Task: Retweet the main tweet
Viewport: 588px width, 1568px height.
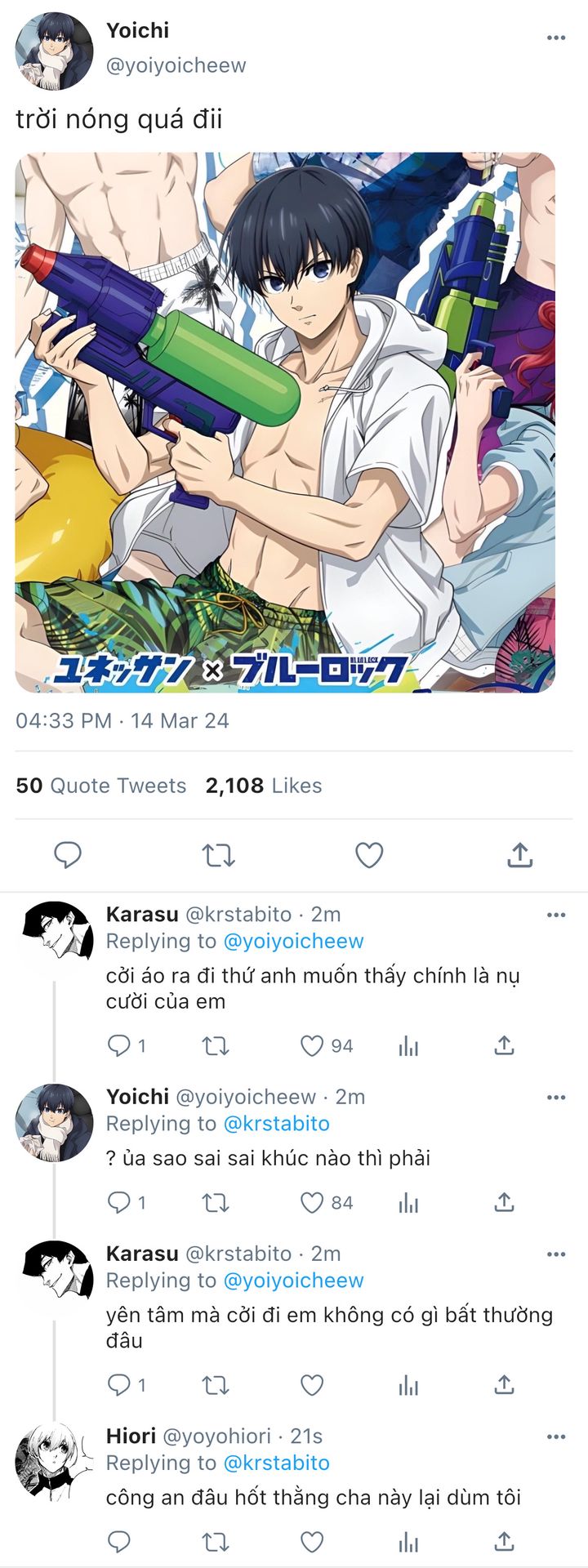Action: (218, 855)
